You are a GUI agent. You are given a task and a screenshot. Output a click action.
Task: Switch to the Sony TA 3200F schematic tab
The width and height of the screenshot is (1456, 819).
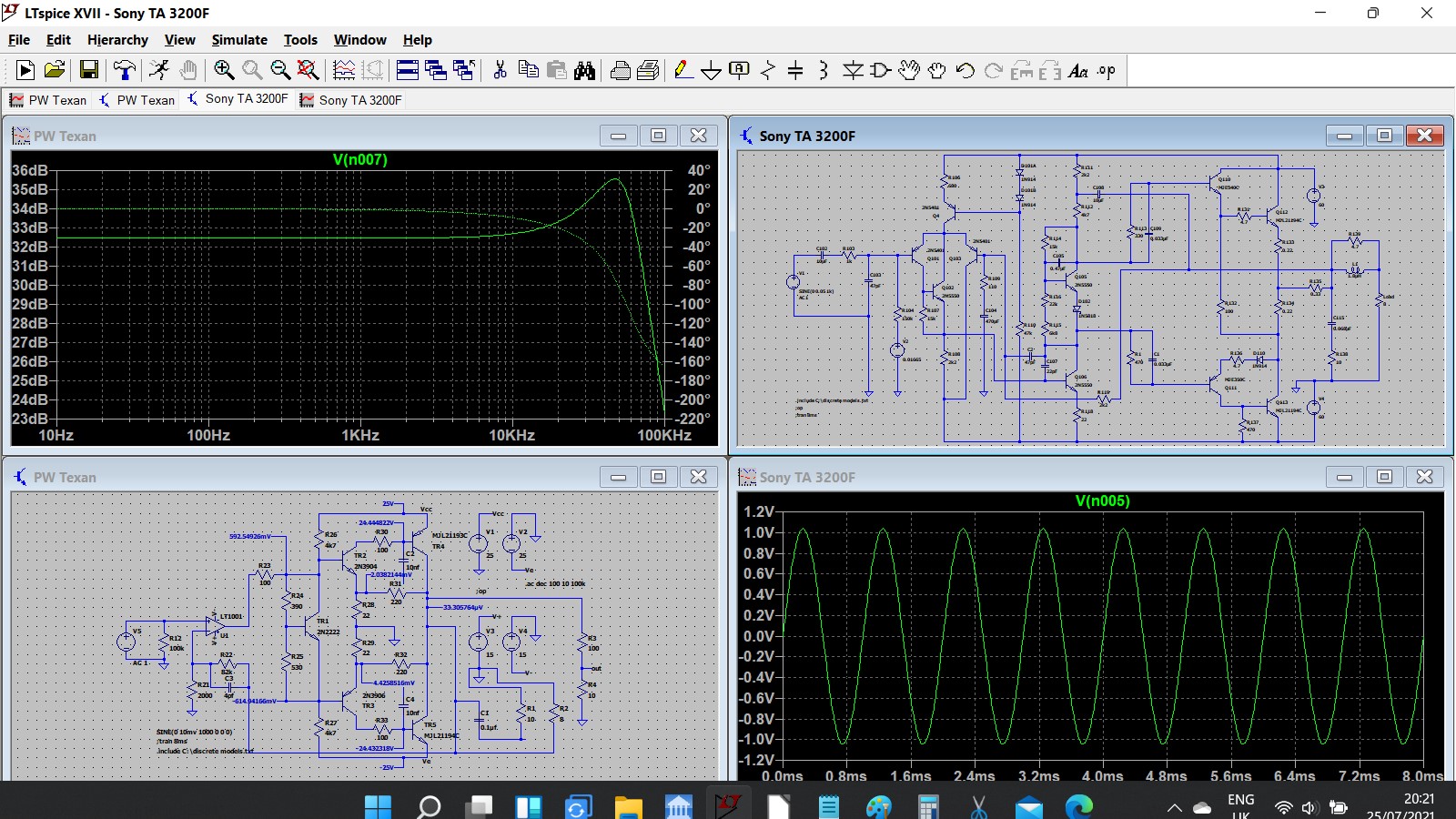point(238,99)
